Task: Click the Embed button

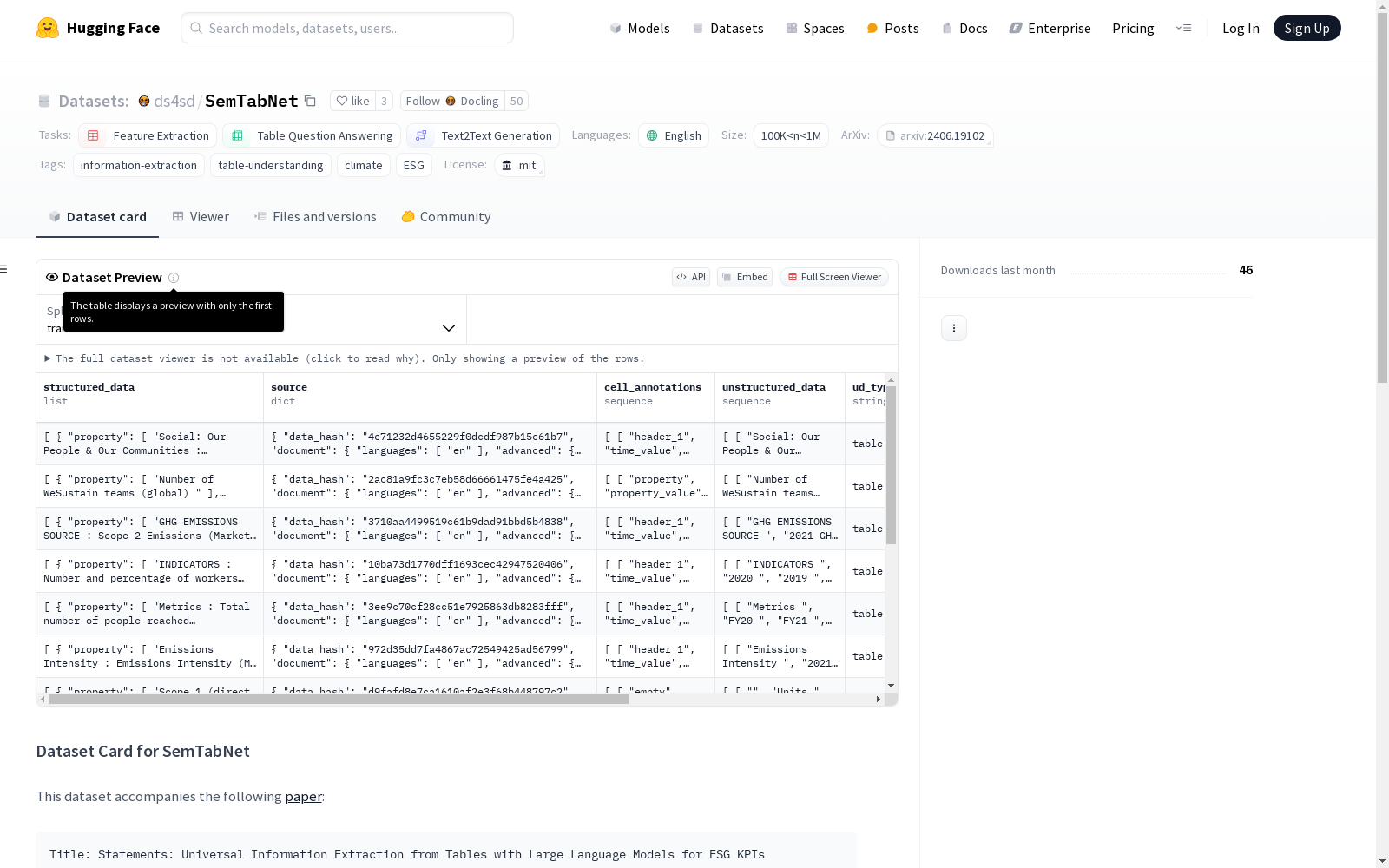Action: (x=745, y=277)
